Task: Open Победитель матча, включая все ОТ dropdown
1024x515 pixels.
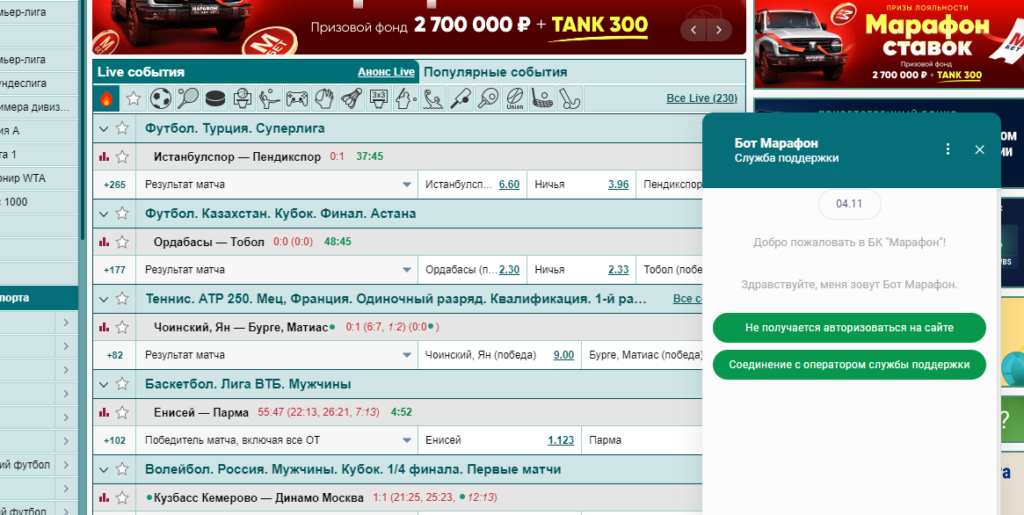Action: [277, 441]
